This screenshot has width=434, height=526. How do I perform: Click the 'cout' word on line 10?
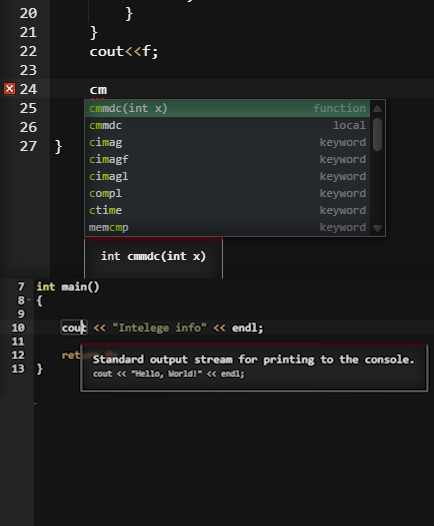(74, 328)
